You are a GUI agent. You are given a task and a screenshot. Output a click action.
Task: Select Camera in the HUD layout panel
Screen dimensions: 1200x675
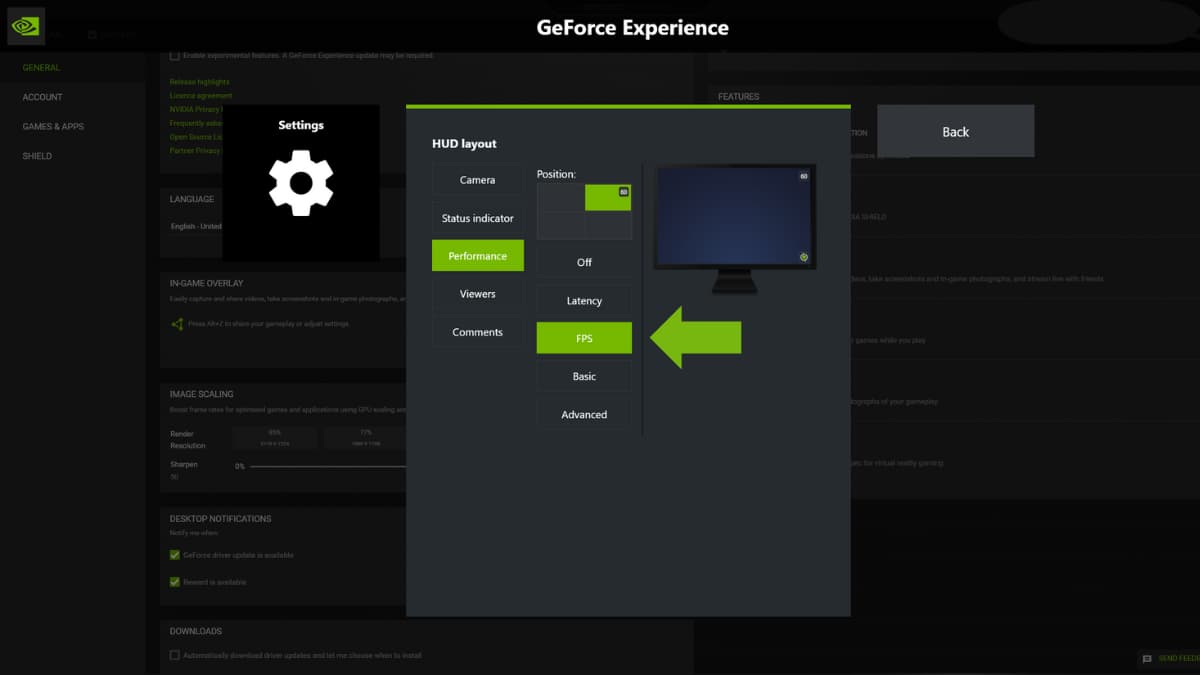click(x=477, y=179)
